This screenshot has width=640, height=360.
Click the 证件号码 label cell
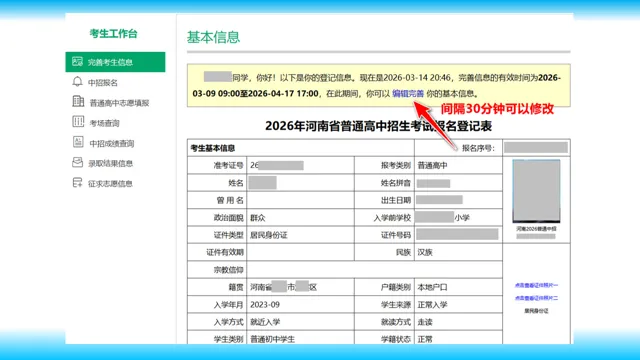click(x=384, y=235)
